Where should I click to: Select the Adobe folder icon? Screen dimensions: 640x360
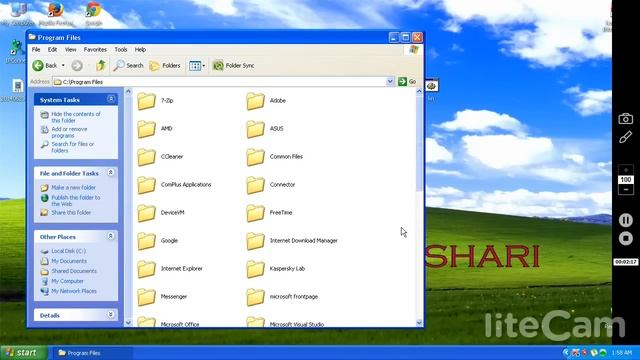coord(256,101)
